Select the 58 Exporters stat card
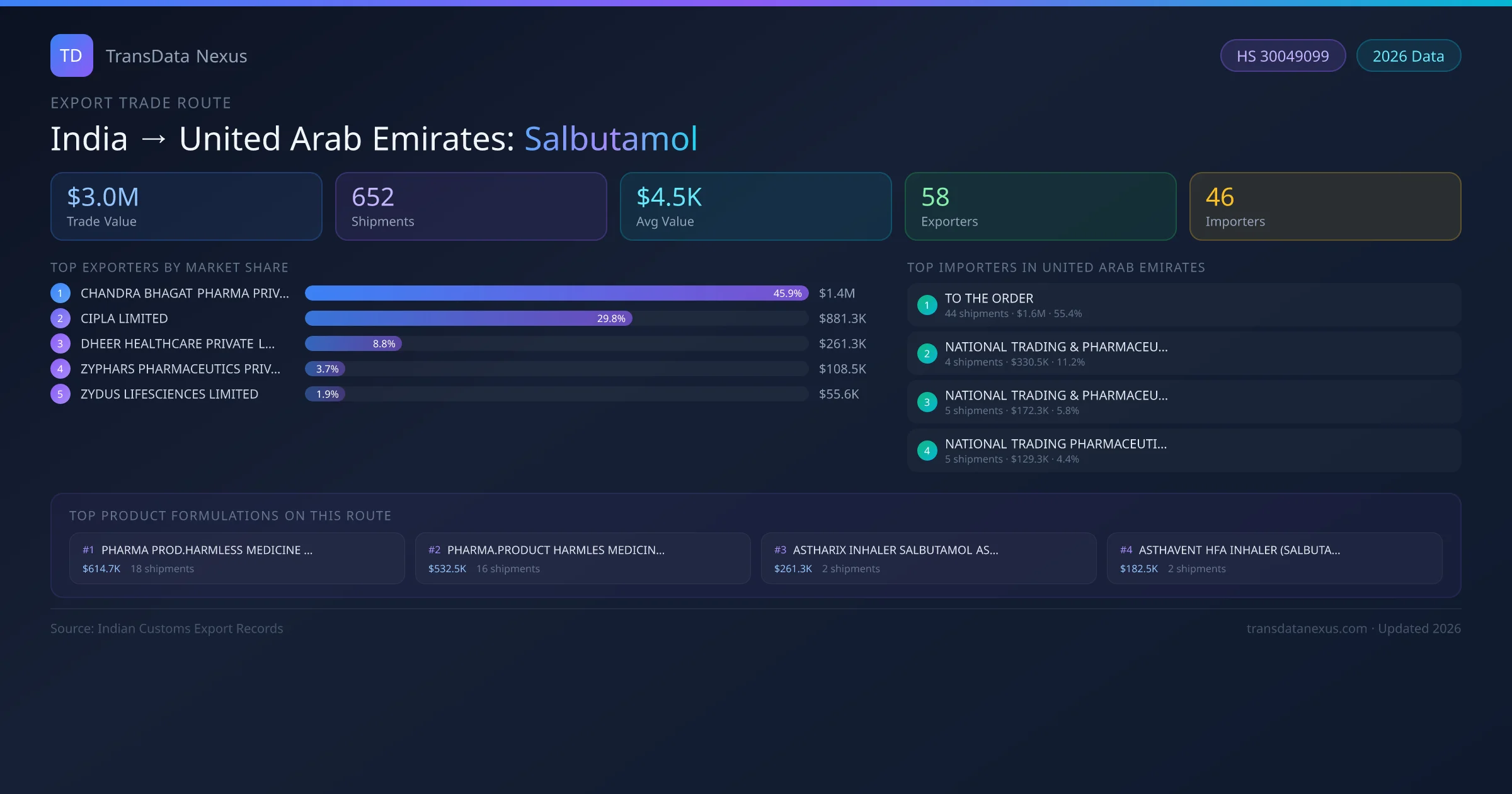Screen dimensions: 1512x794 [x=1040, y=206]
